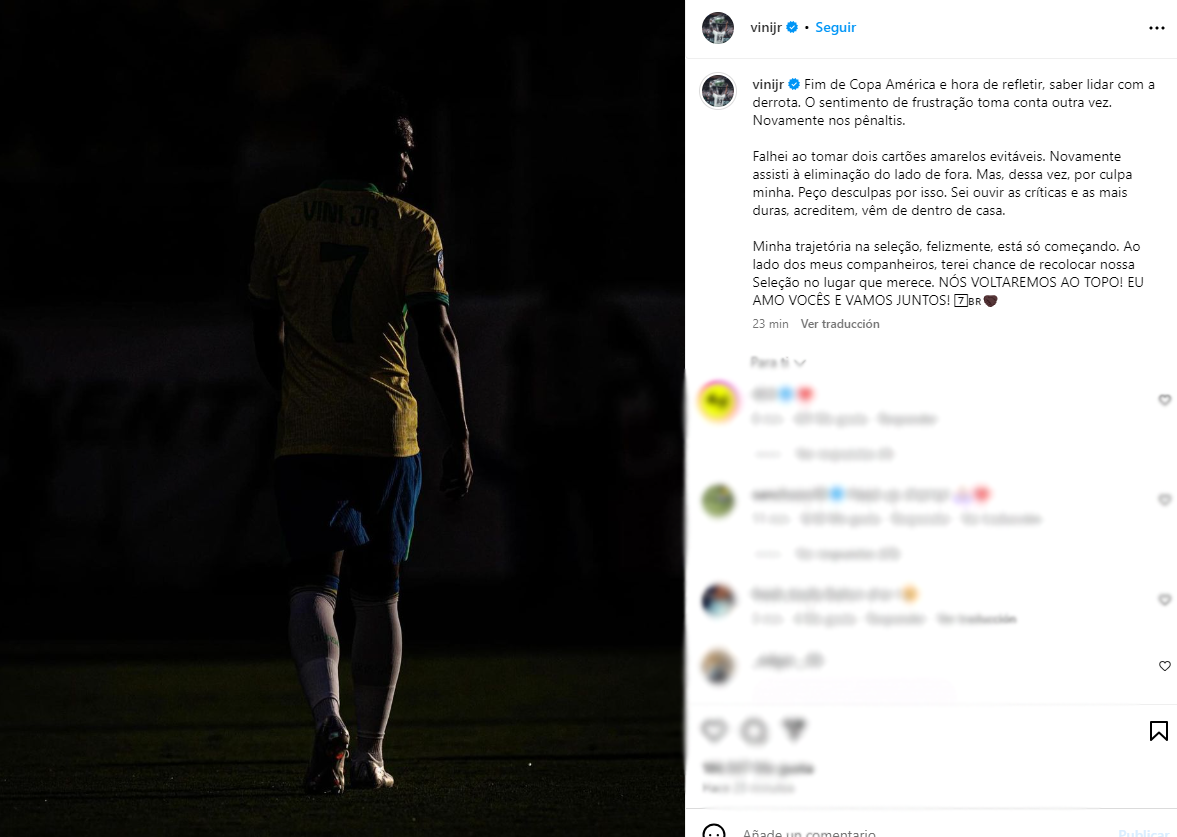Like the third comment's heart
The height and width of the screenshot is (837, 1177).
click(x=1164, y=600)
